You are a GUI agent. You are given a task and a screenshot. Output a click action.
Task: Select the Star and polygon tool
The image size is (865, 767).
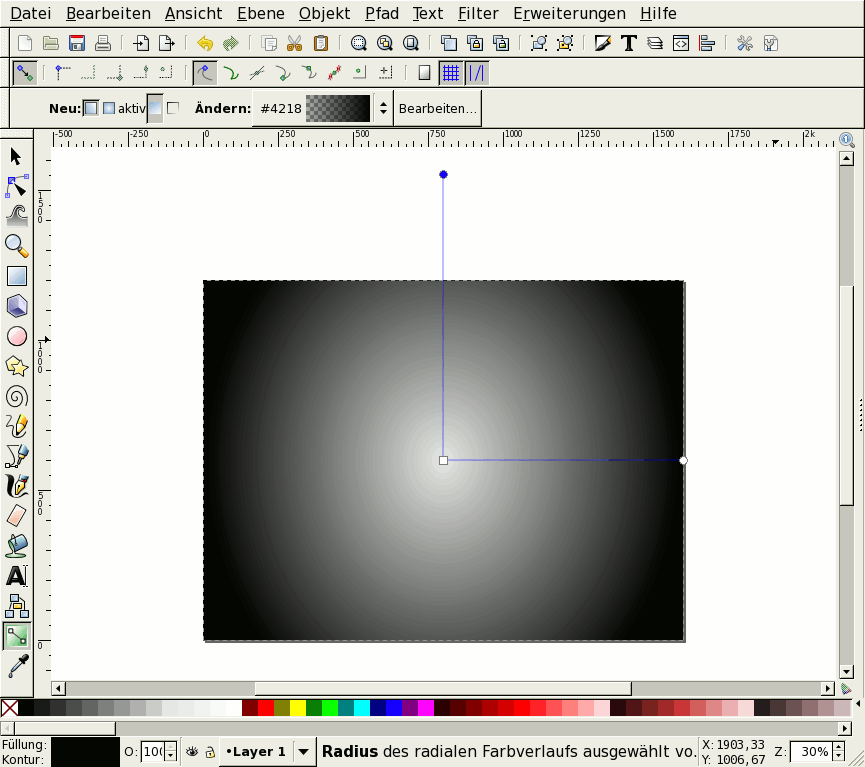pos(16,366)
